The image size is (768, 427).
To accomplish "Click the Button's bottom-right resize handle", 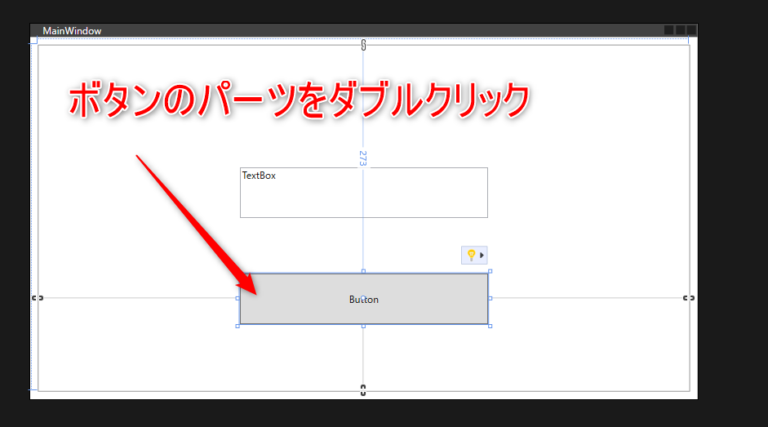I will tap(489, 325).
